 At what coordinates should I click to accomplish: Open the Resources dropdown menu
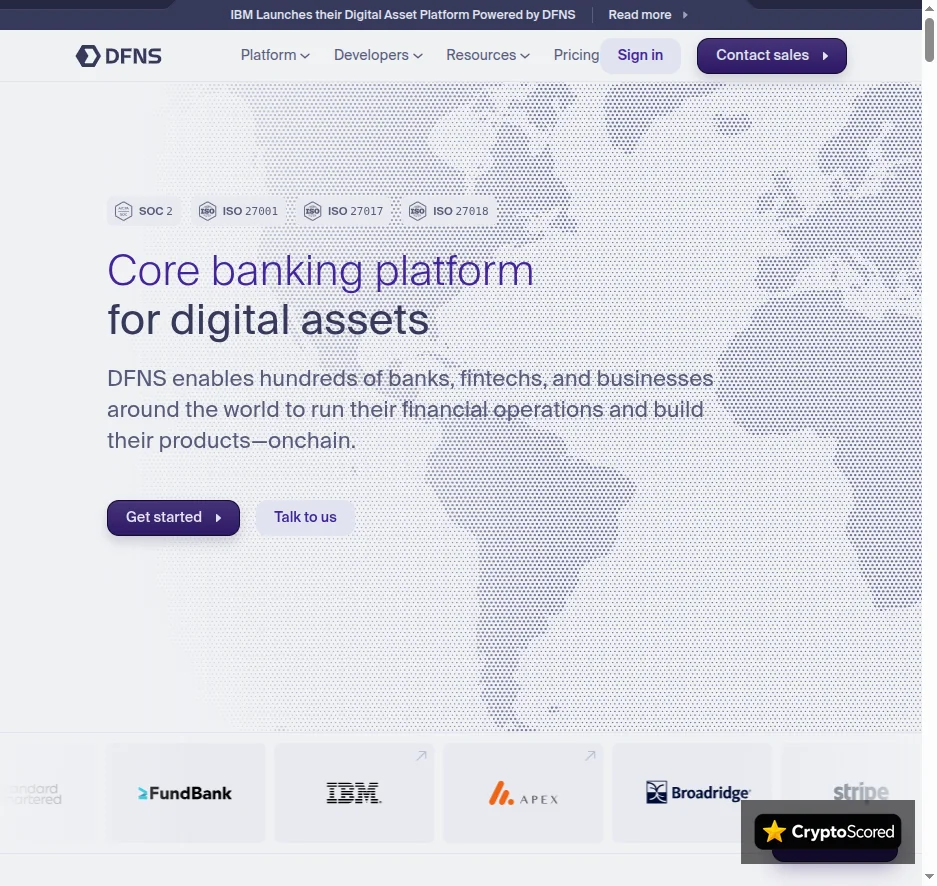click(x=488, y=55)
